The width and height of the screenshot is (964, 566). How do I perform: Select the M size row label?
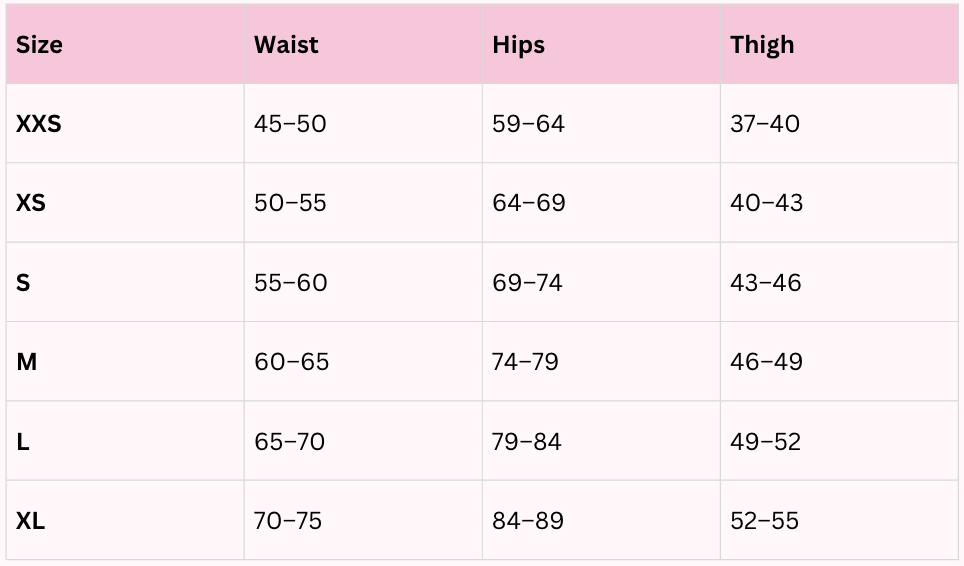[x=27, y=362]
